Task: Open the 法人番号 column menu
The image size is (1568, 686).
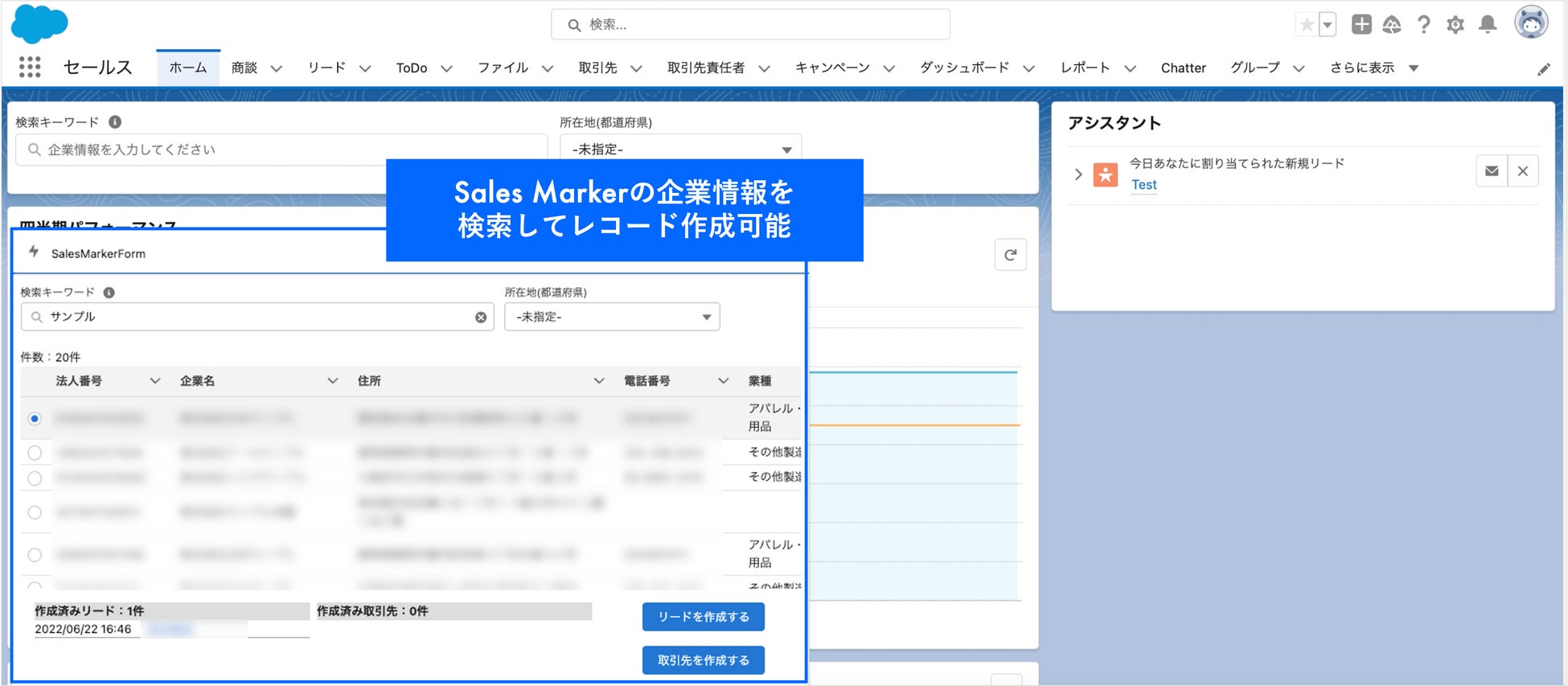Action: click(x=155, y=381)
